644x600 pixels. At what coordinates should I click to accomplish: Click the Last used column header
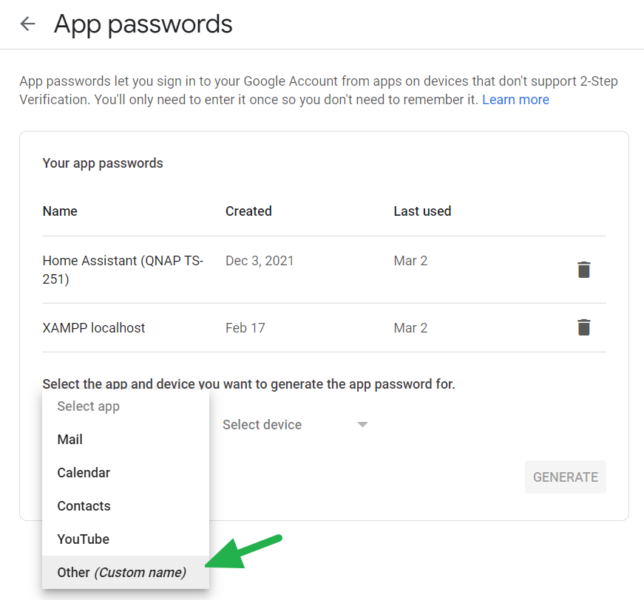(422, 211)
